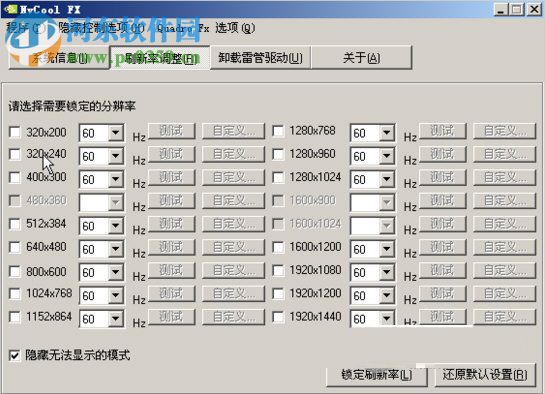The image size is (545, 394).
Task: Open the 隐藏控制选项 menu
Action: tap(101, 28)
